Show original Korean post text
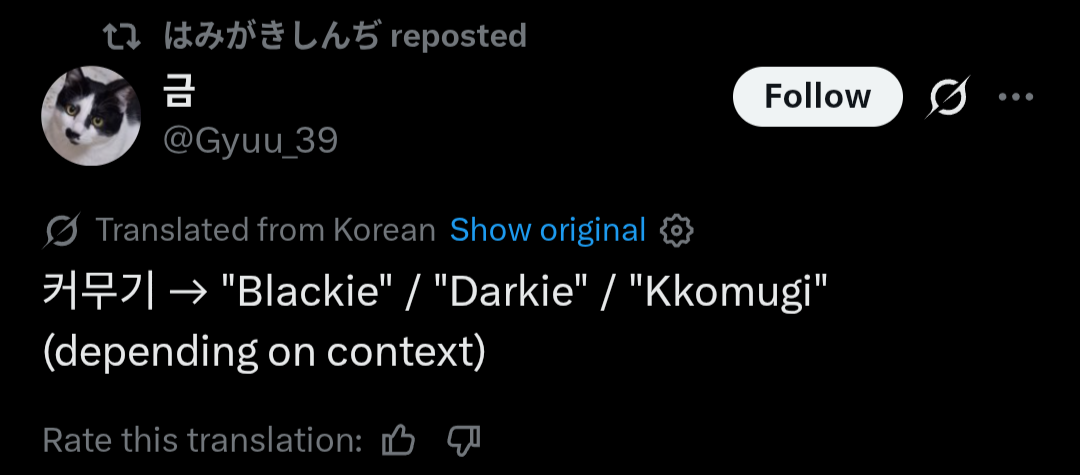1080x475 pixels. pyautogui.click(x=548, y=231)
